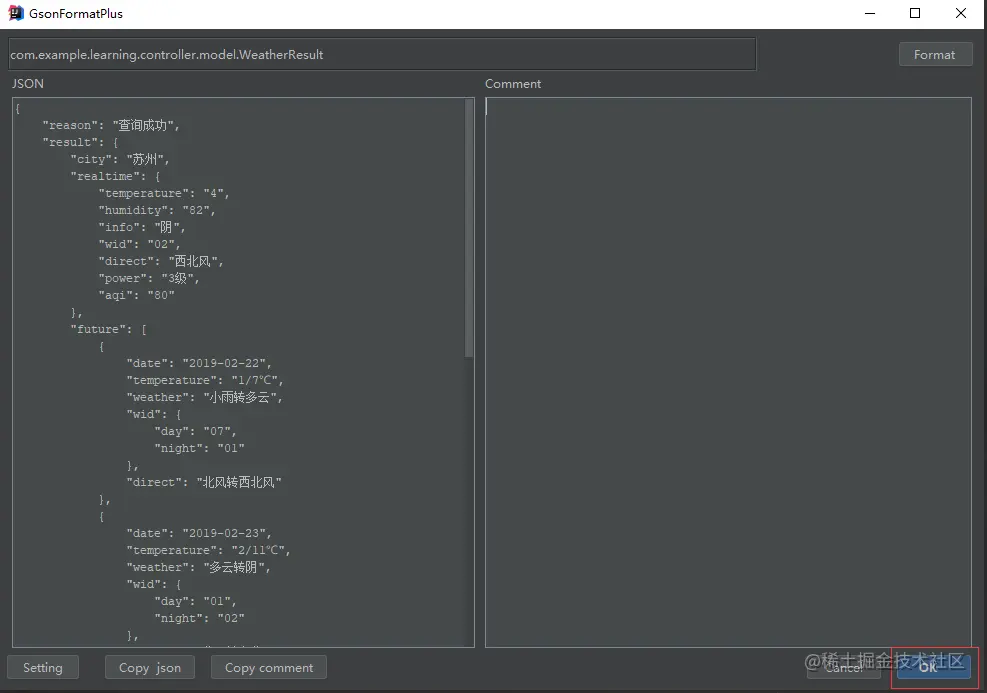Click the "city": "苏州" line
This screenshot has width=987, height=693.
(x=120, y=159)
